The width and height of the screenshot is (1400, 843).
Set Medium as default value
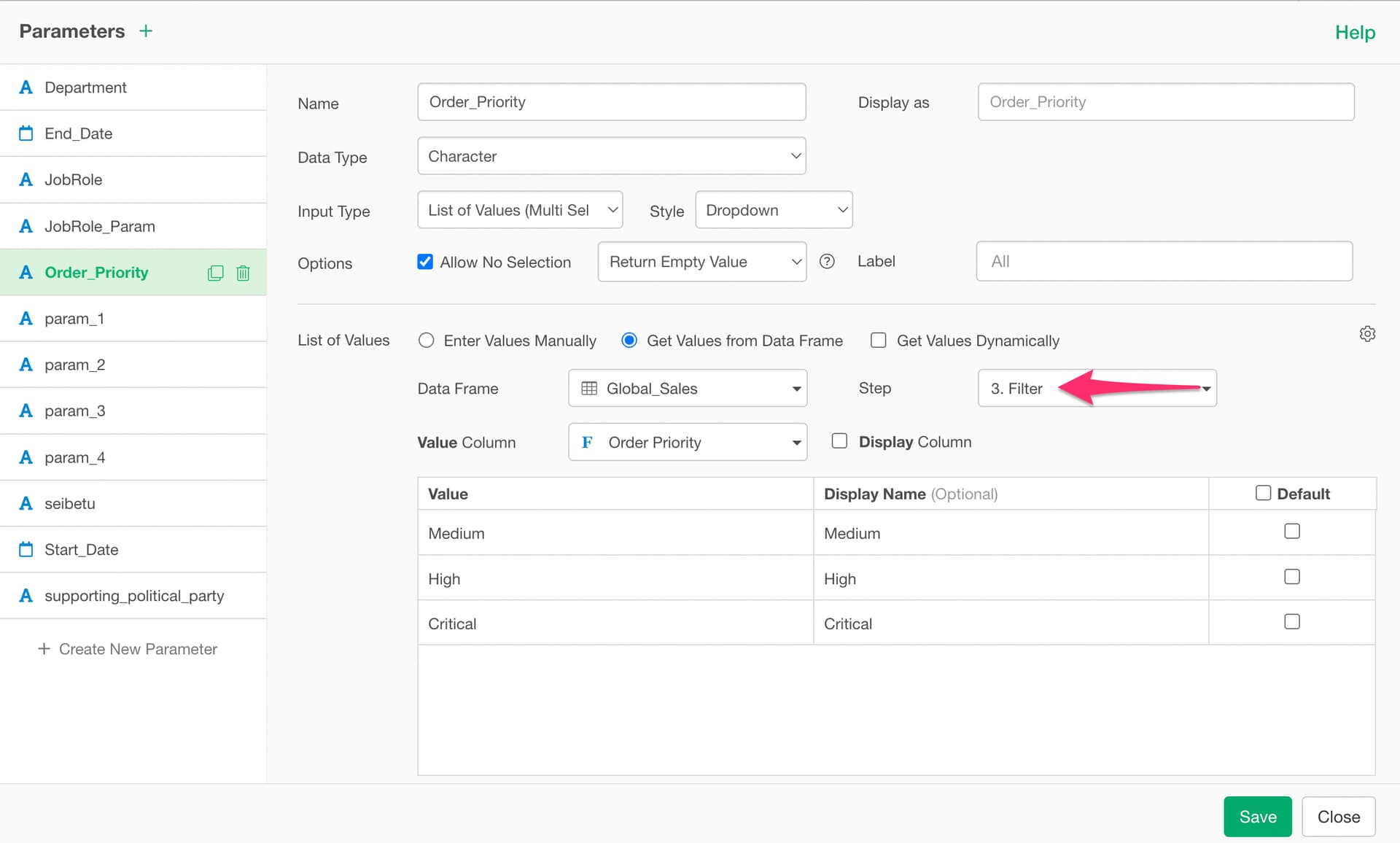pos(1292,531)
